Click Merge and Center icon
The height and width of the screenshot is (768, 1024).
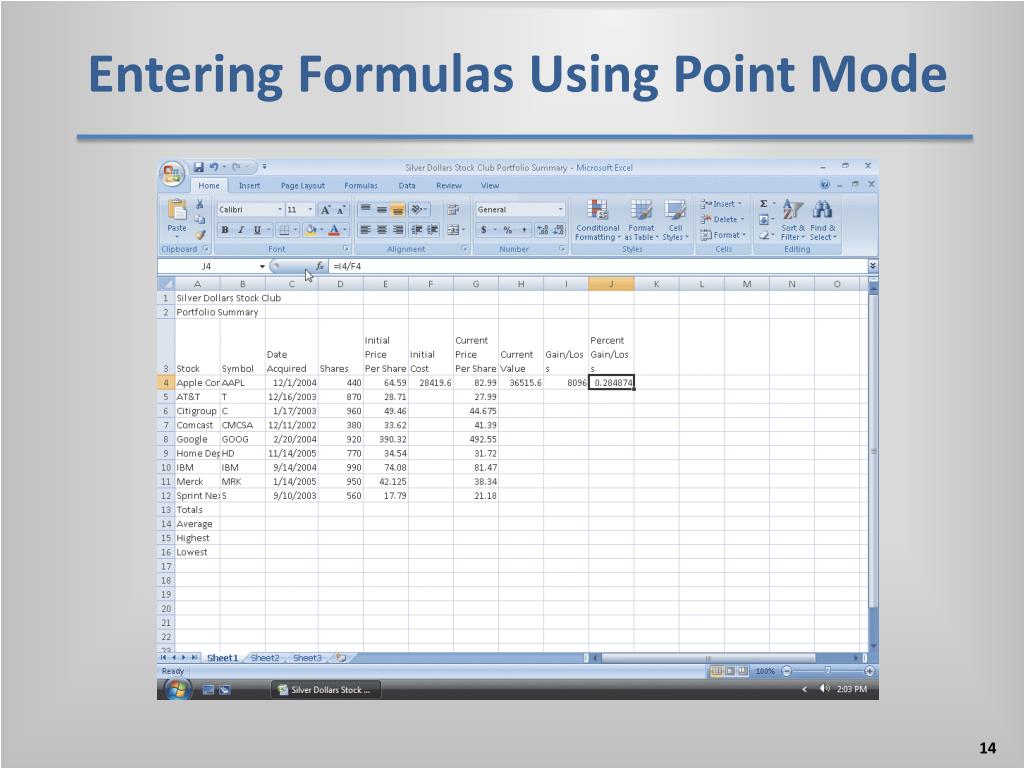click(x=453, y=230)
